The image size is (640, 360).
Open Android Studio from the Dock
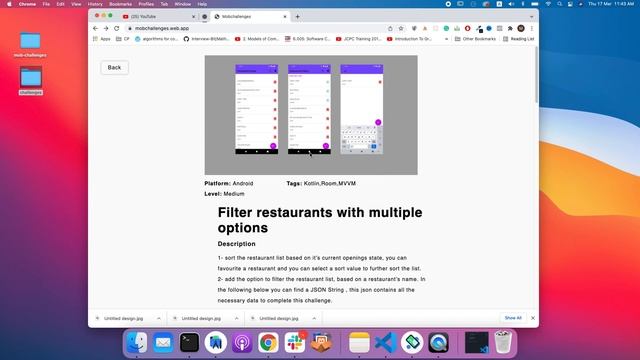coord(216,342)
